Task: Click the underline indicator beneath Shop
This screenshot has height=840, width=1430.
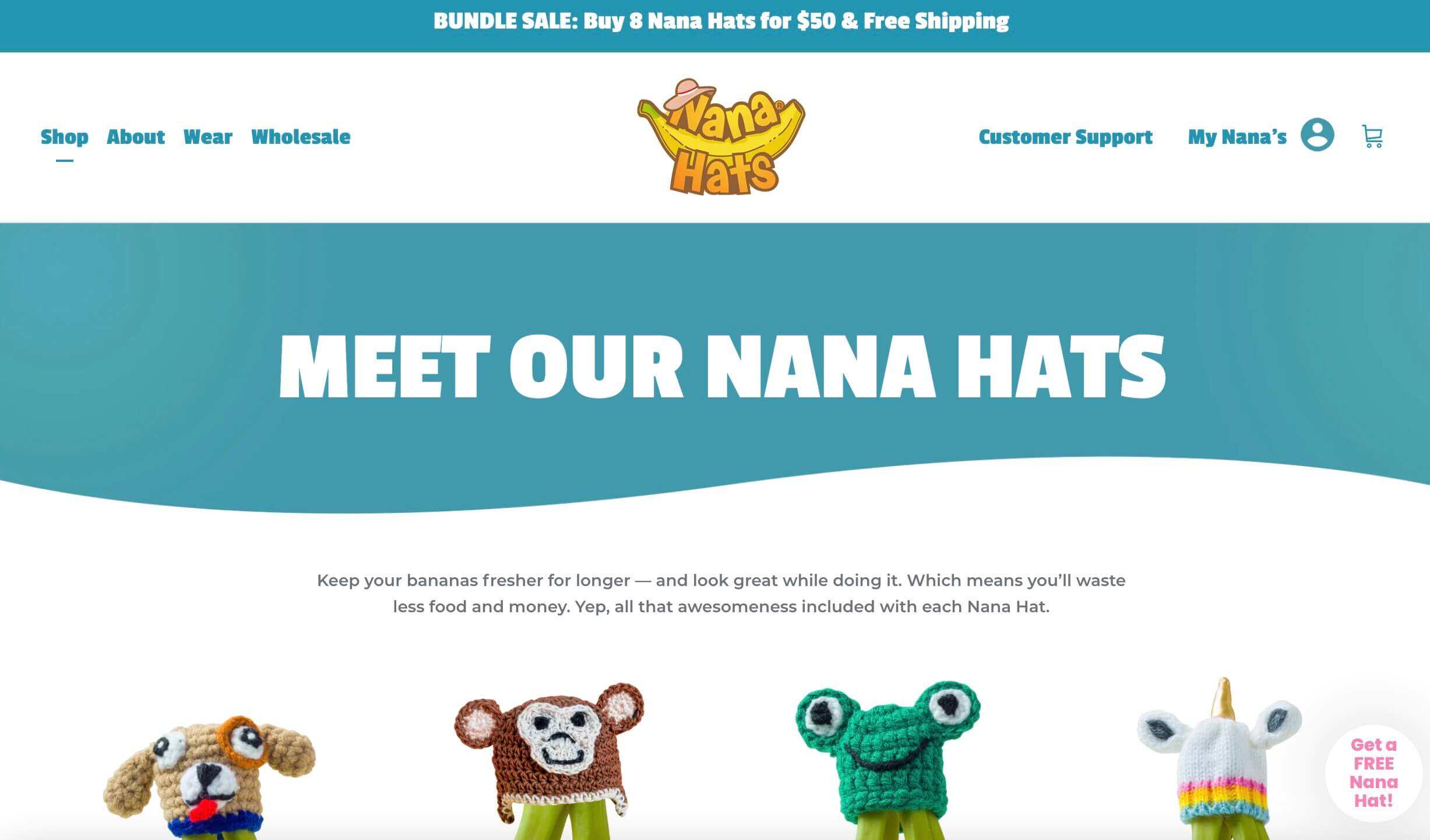Action: point(65,160)
